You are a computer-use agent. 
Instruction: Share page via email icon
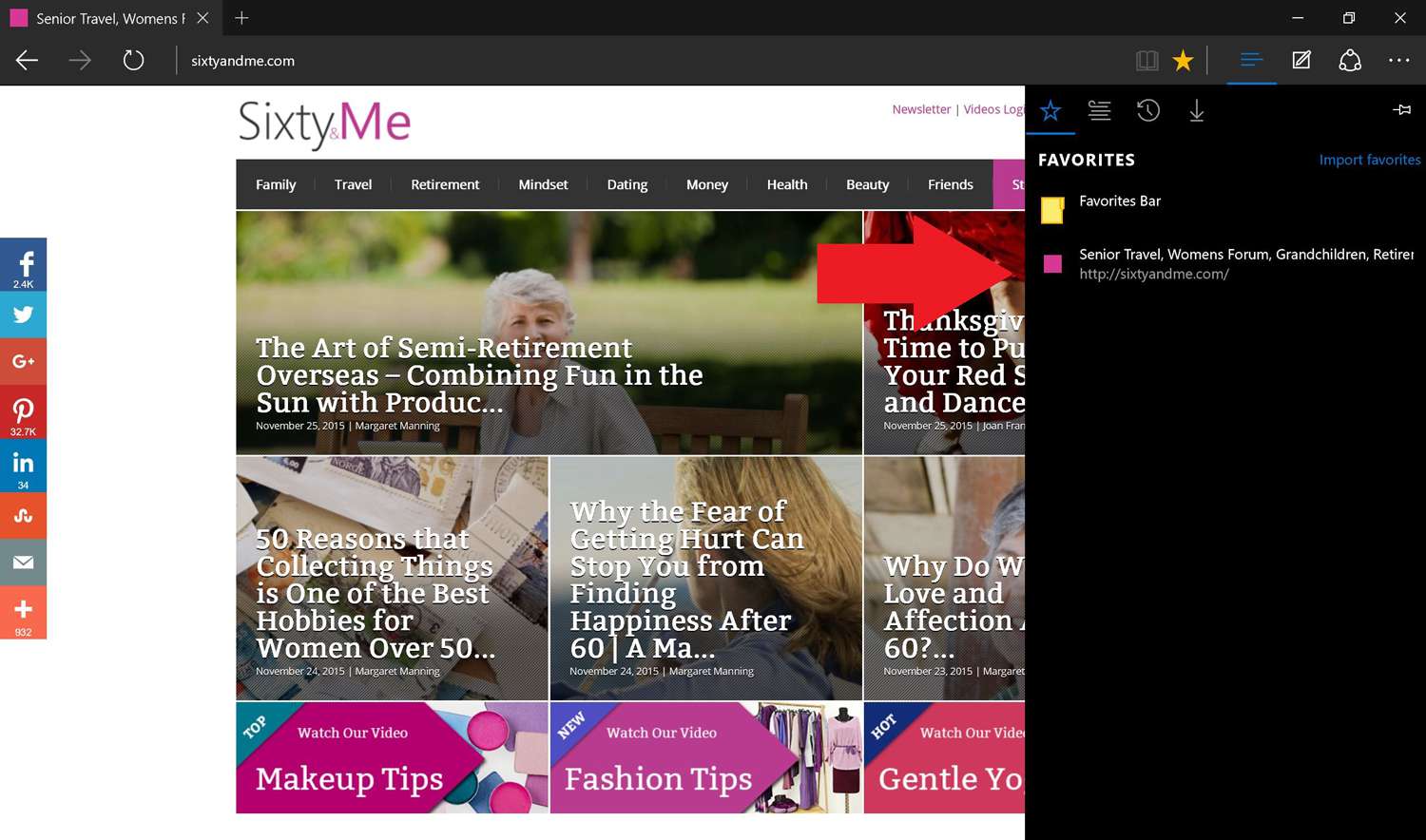pyautogui.click(x=23, y=563)
